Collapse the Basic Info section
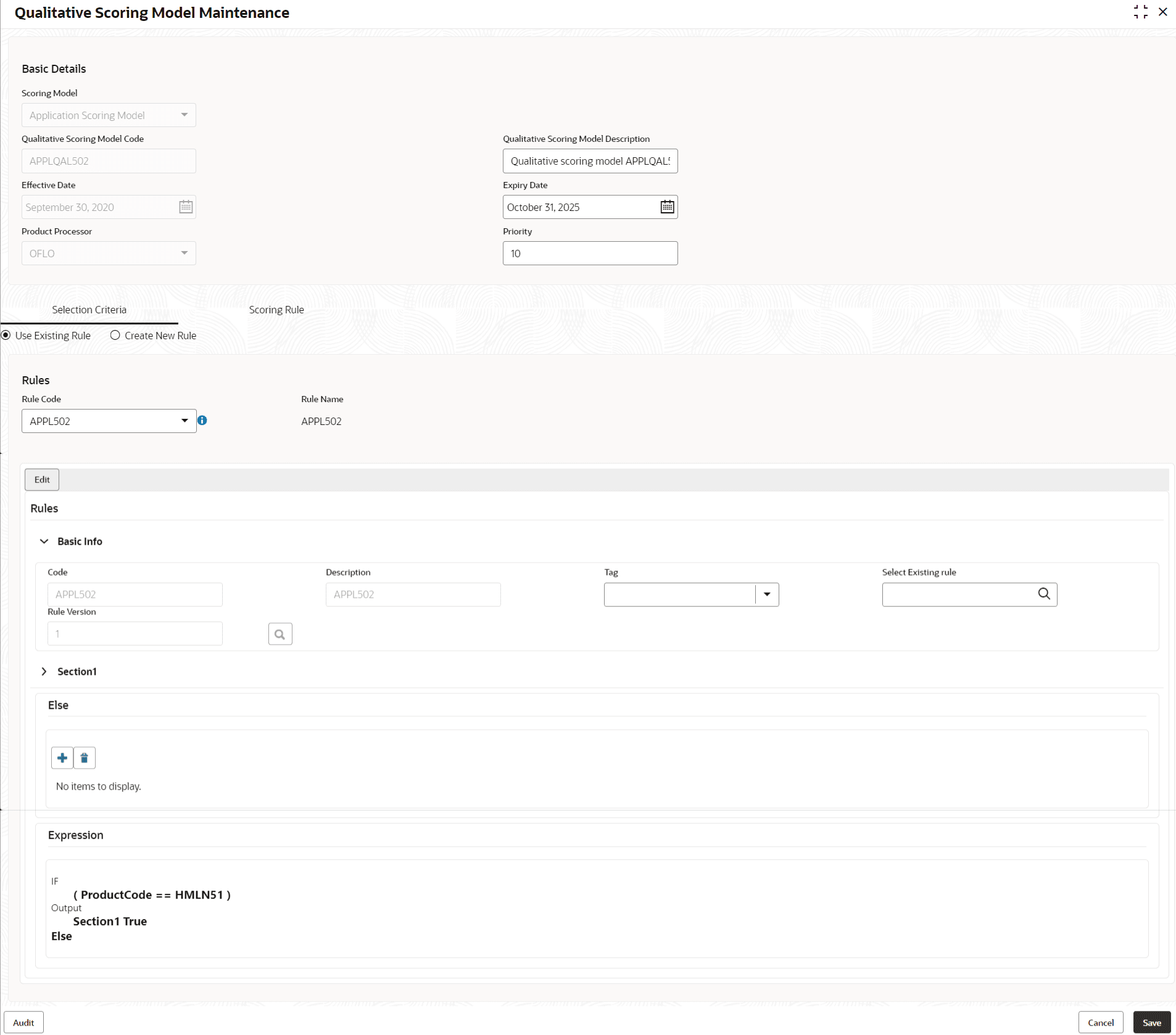The height and width of the screenshot is (1035, 1176). [x=44, y=541]
